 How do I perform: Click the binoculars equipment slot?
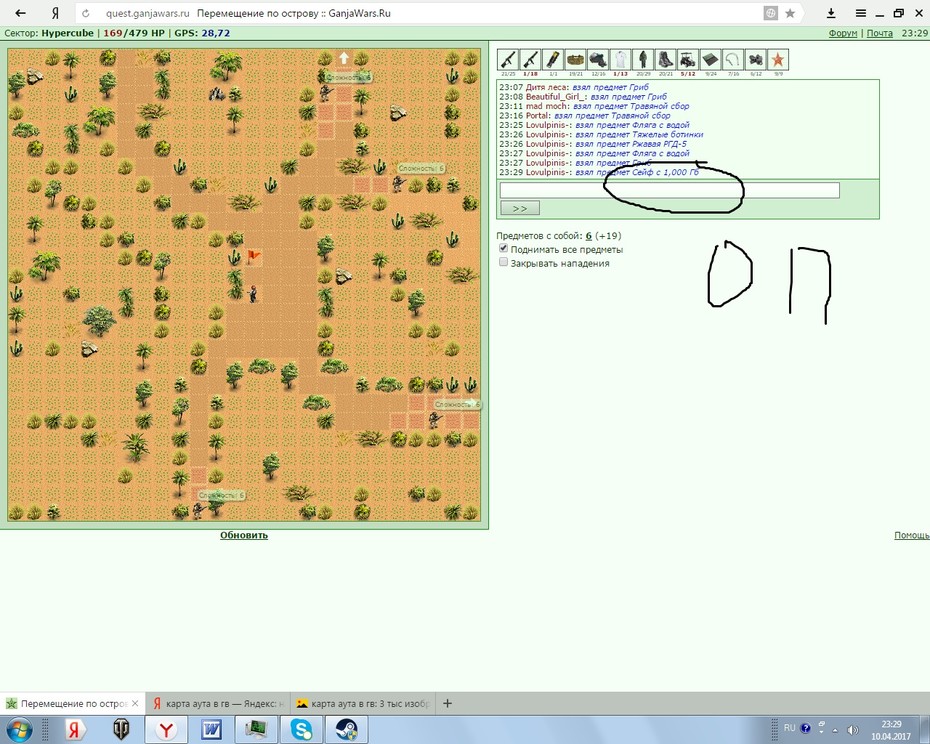point(756,60)
